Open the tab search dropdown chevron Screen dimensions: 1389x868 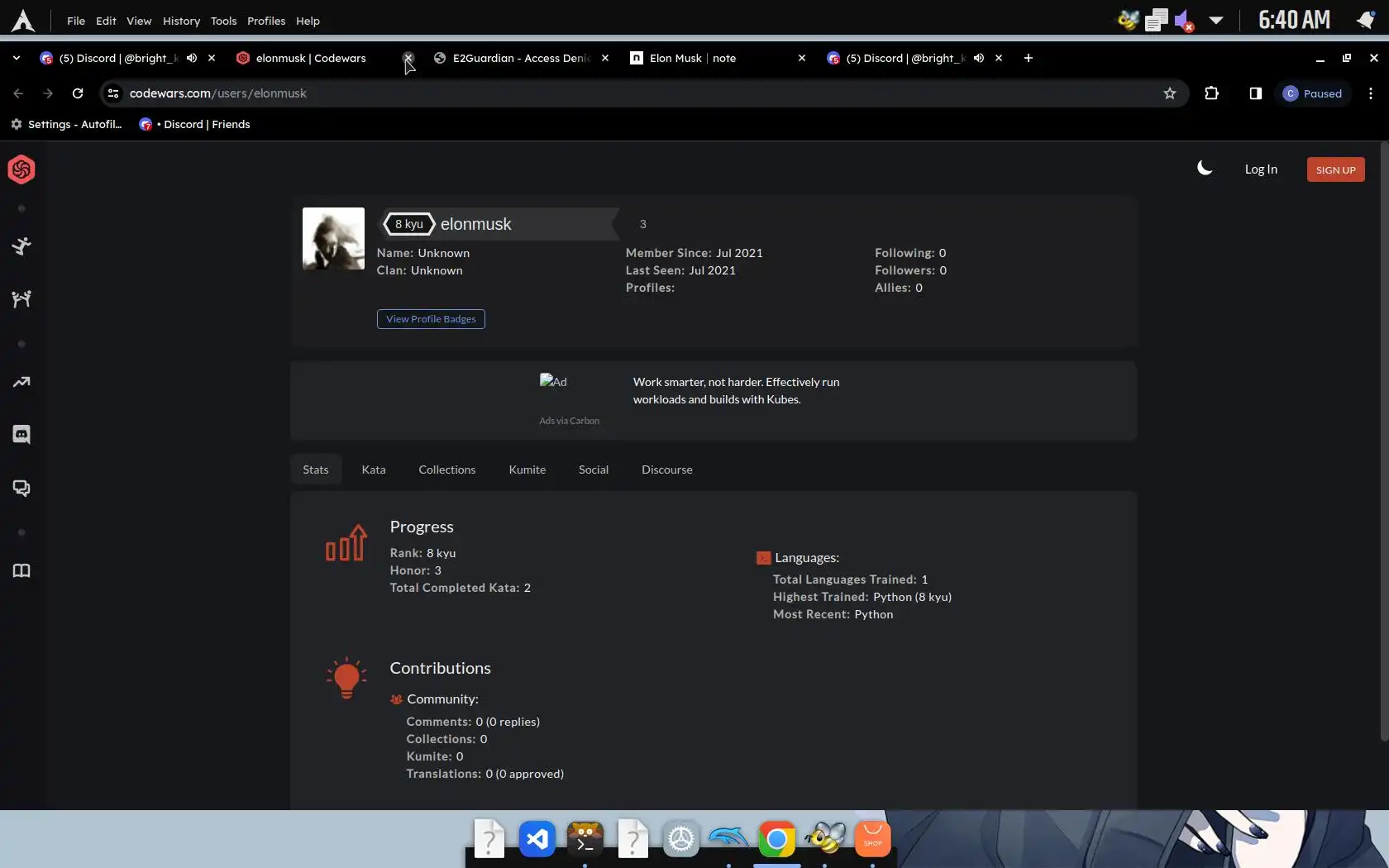tap(17, 58)
